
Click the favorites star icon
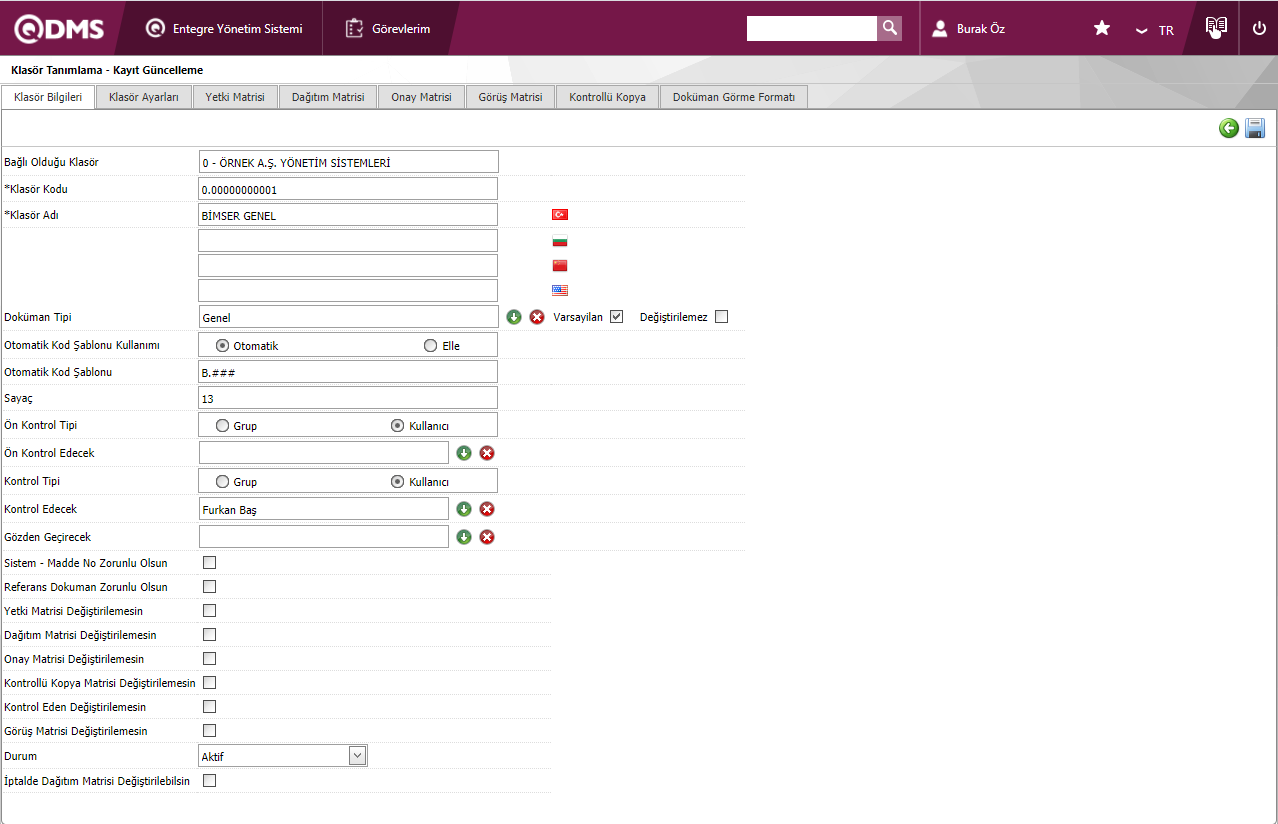[1102, 28]
